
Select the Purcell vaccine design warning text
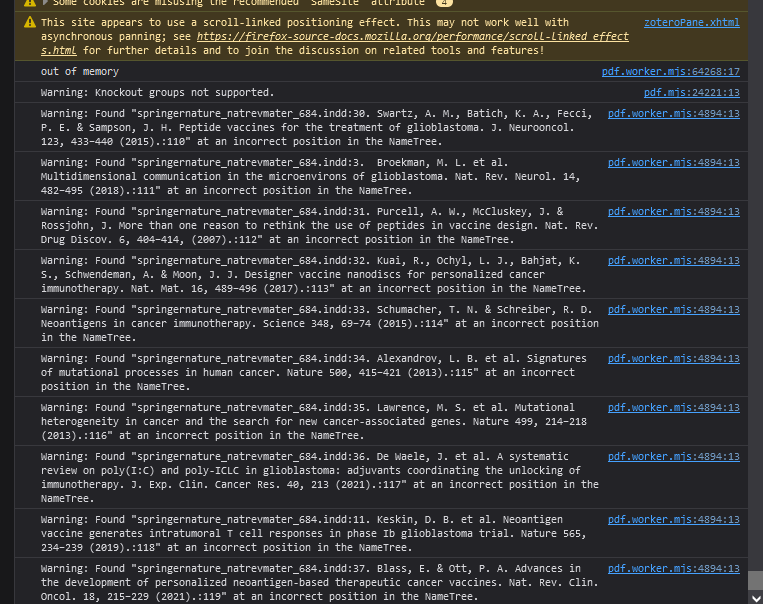tap(320, 226)
